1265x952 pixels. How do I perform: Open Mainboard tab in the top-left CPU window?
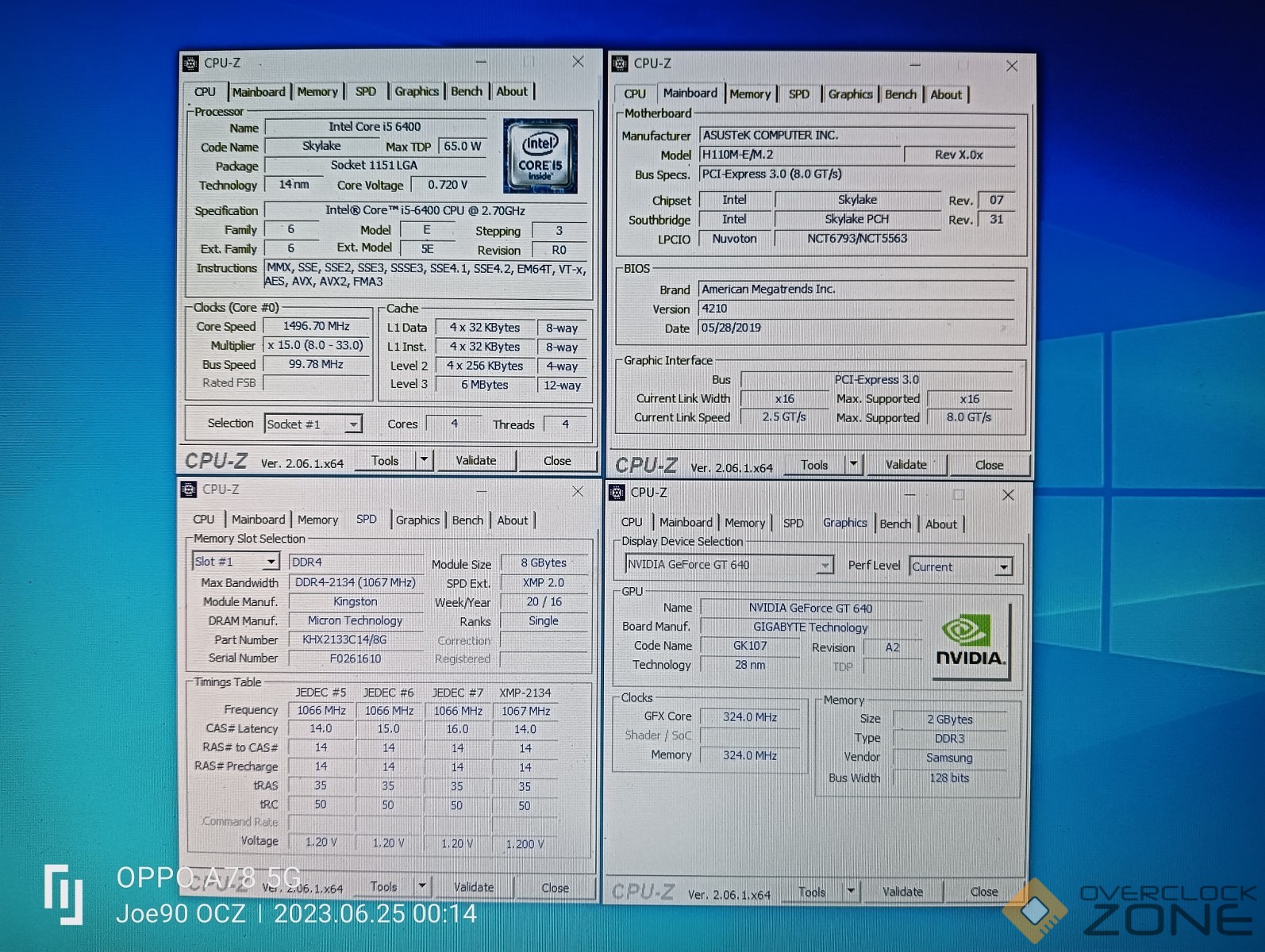pyautogui.click(x=259, y=92)
